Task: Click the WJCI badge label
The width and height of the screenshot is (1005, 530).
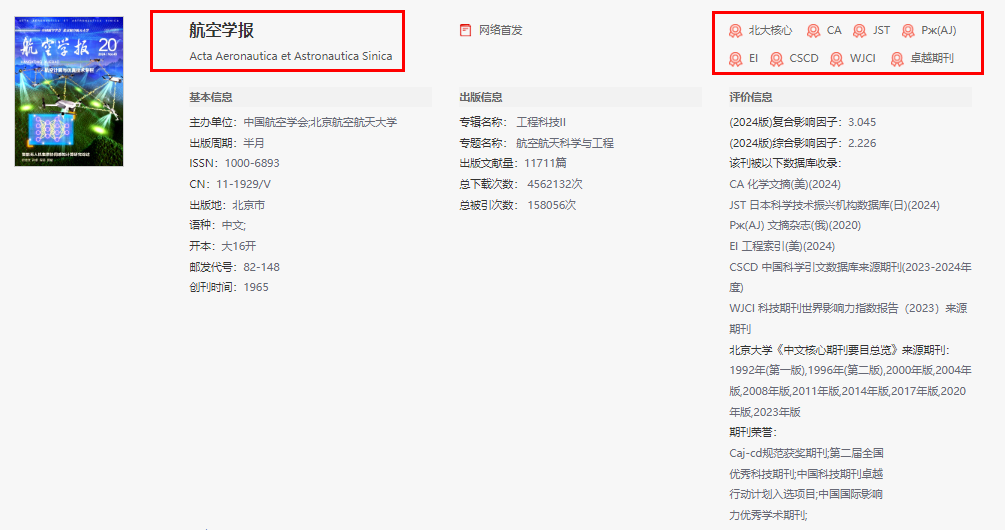Action: click(863, 58)
